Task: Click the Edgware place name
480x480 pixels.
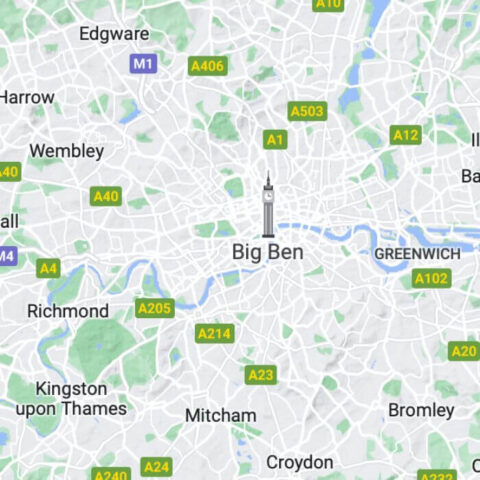Action: [114, 34]
